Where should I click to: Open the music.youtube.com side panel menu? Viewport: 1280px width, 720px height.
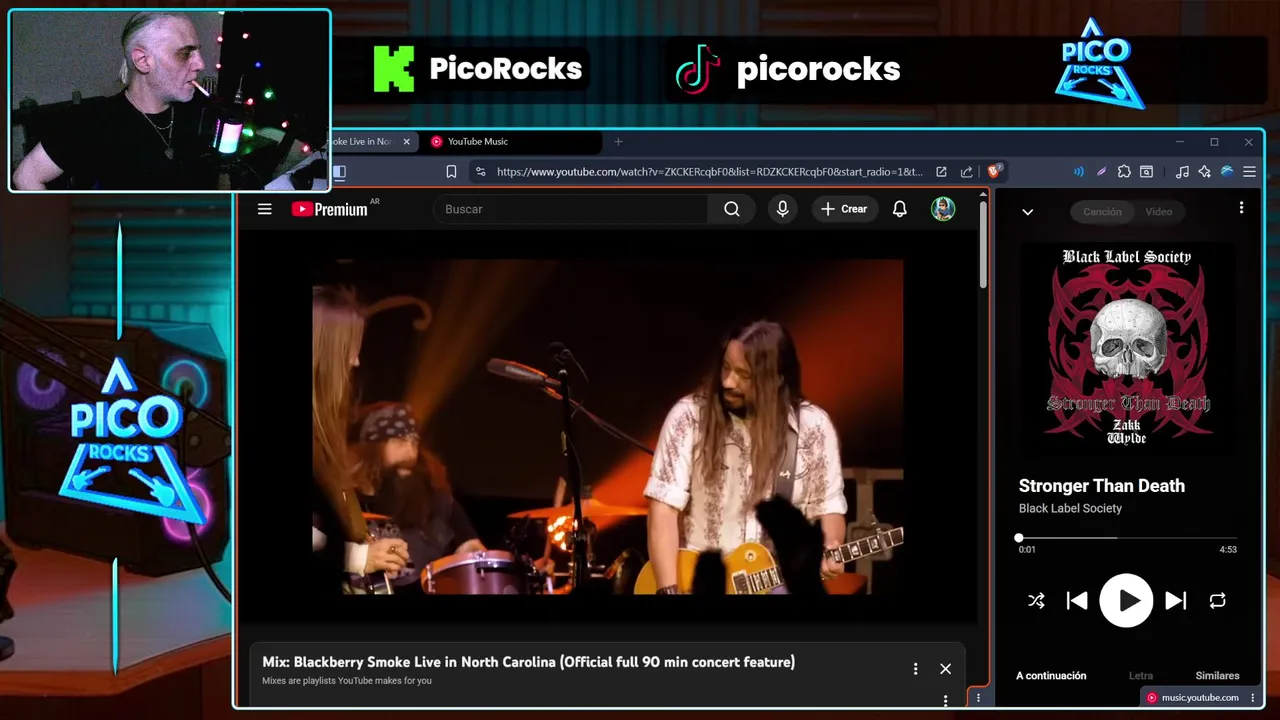(x=1253, y=698)
